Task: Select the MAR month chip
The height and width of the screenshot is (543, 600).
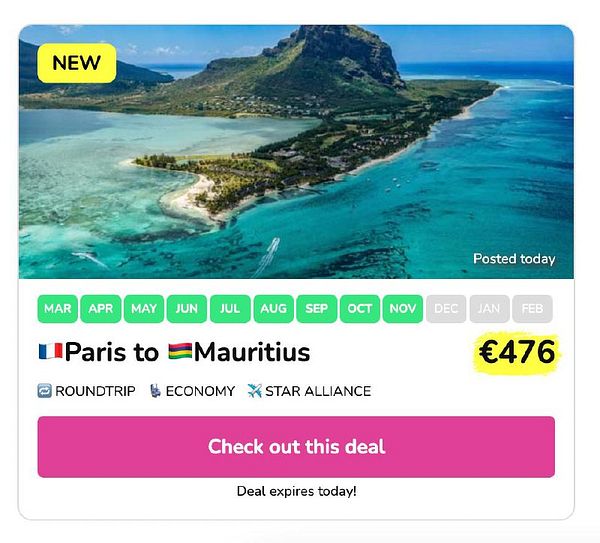Action: pos(57,308)
